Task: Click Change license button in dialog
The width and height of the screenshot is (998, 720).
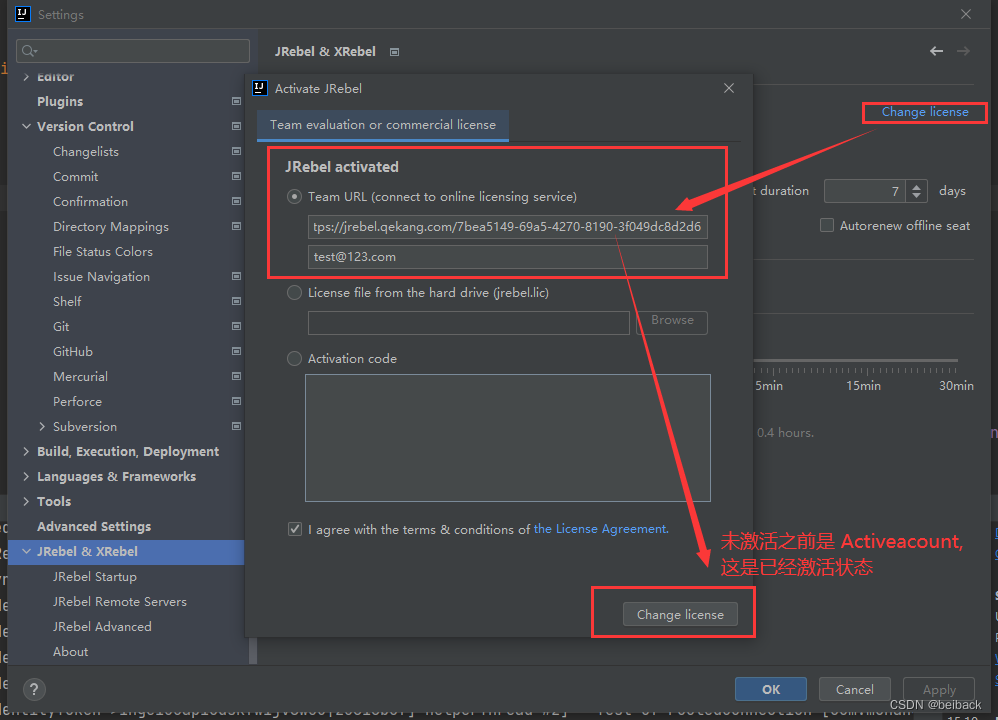Action: point(680,614)
